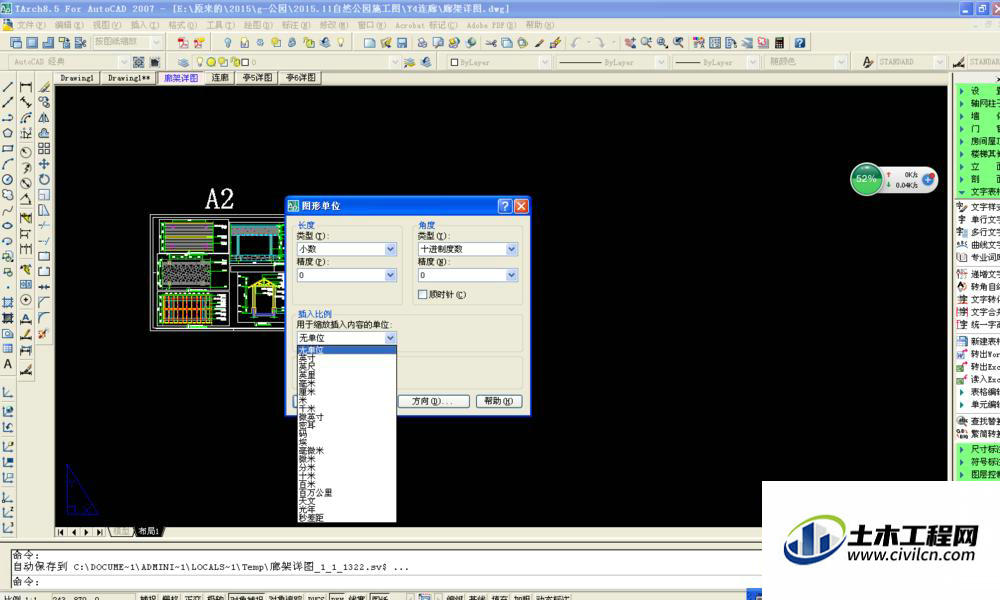Click the Save icon in the toolbar
This screenshot has width=1000, height=600.
(x=402, y=43)
